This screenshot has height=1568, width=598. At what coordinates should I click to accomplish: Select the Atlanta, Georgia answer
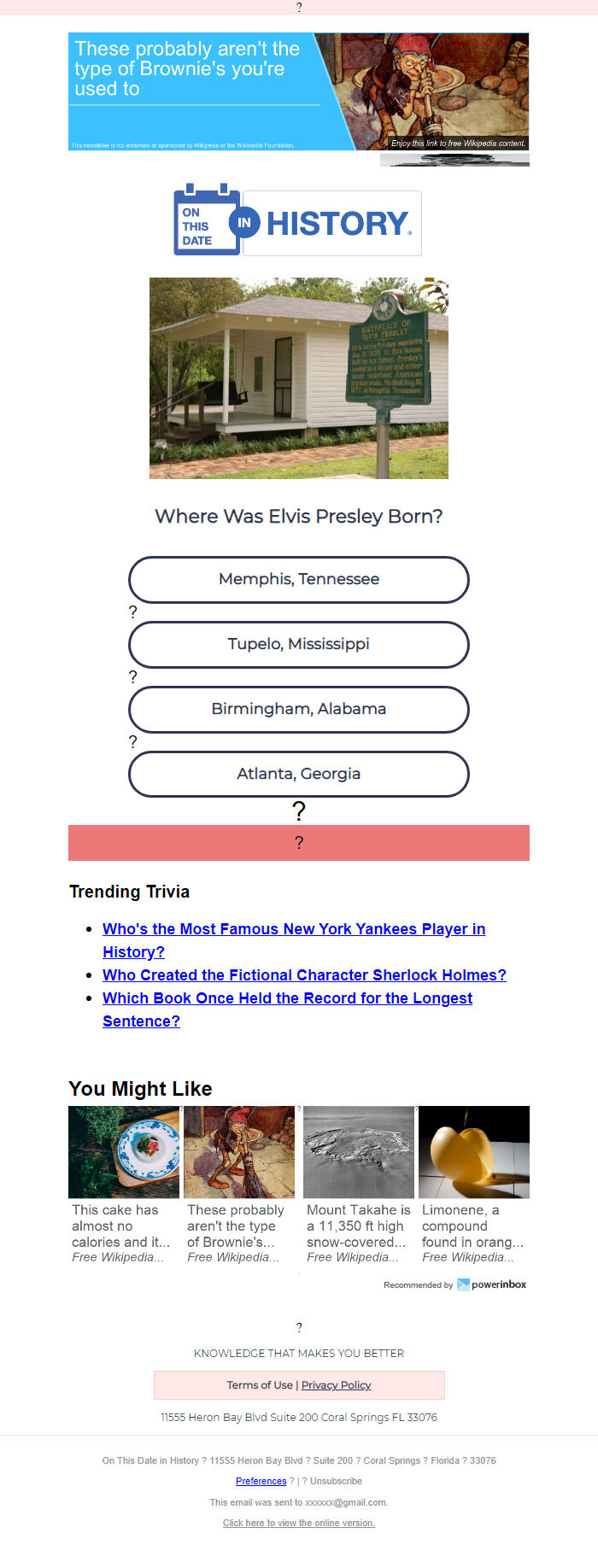(x=299, y=774)
